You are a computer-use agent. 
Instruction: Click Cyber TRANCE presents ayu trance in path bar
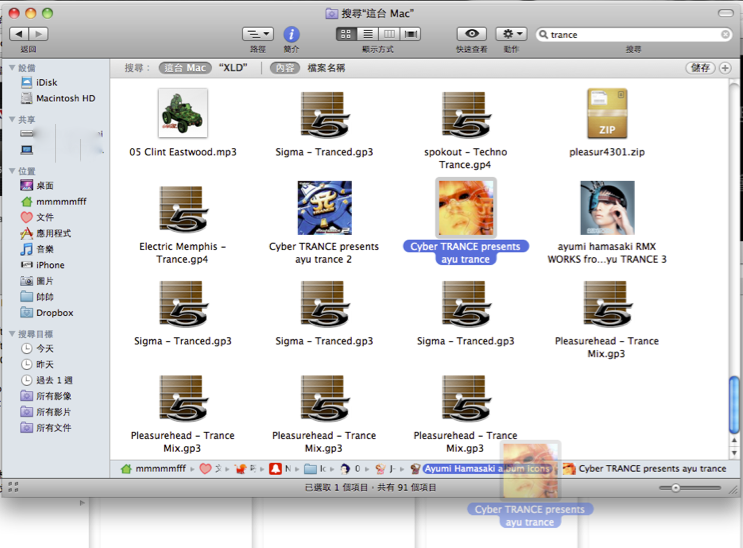pos(644,469)
